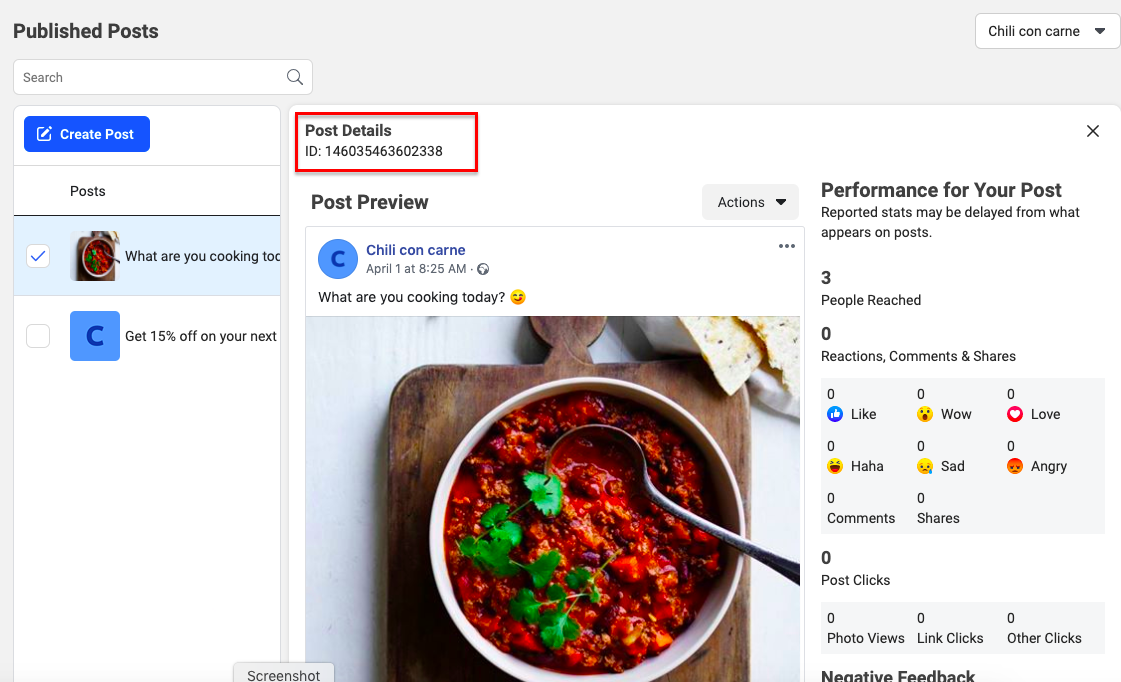Screen dimensions: 1121x682
Task: Click the Shares count label
Action: tap(938, 518)
